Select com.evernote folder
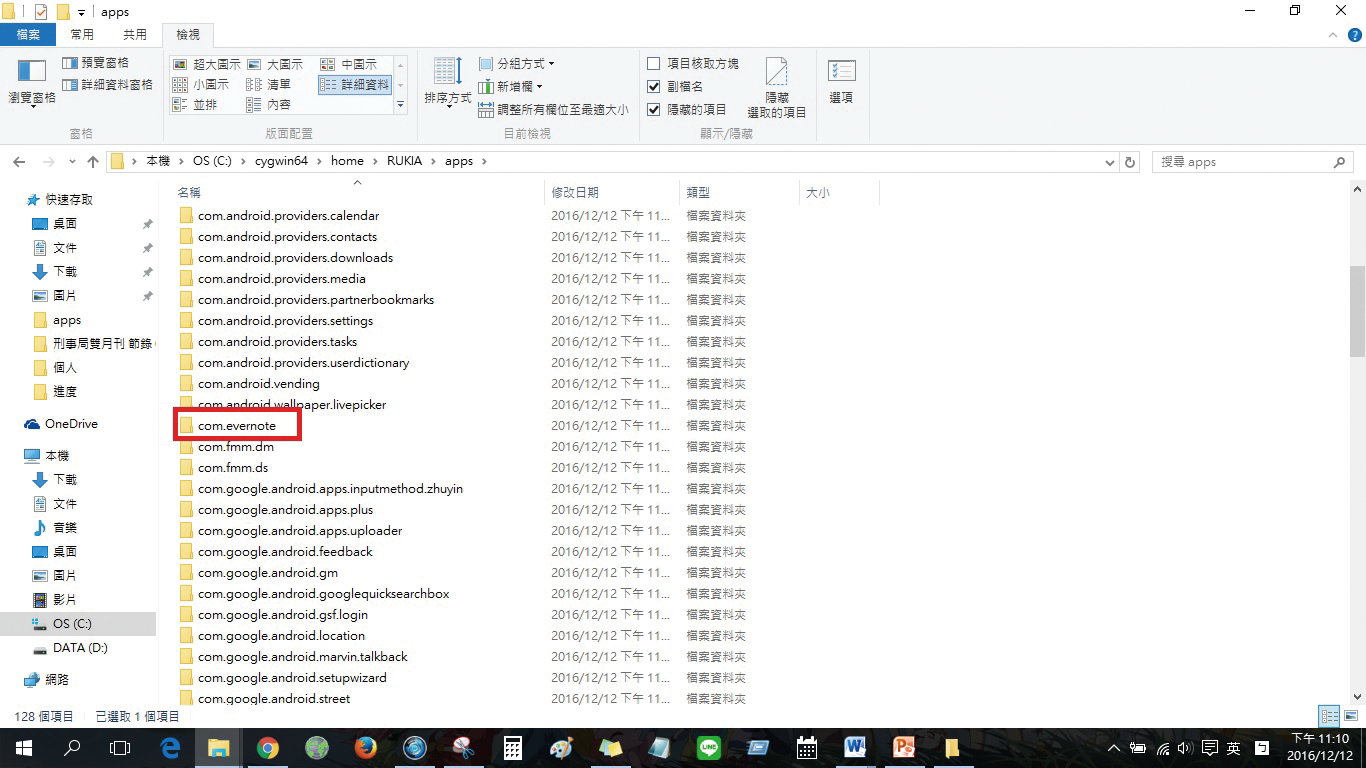This screenshot has height=768, width=1366. tap(237, 426)
